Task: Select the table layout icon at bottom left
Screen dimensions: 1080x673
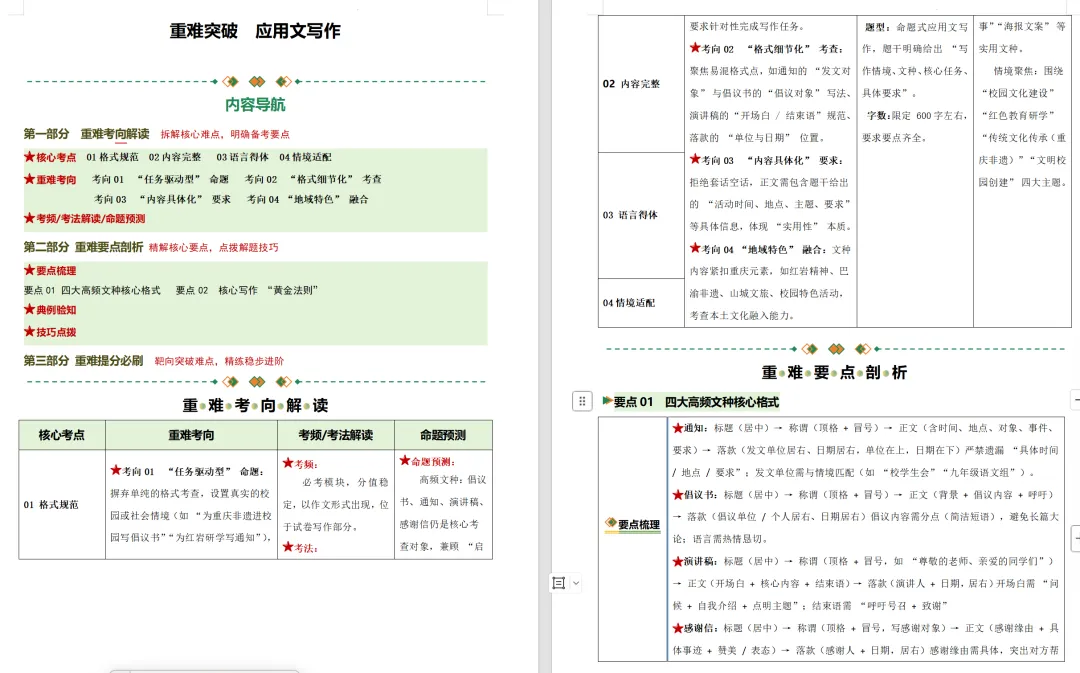Action: (558, 583)
